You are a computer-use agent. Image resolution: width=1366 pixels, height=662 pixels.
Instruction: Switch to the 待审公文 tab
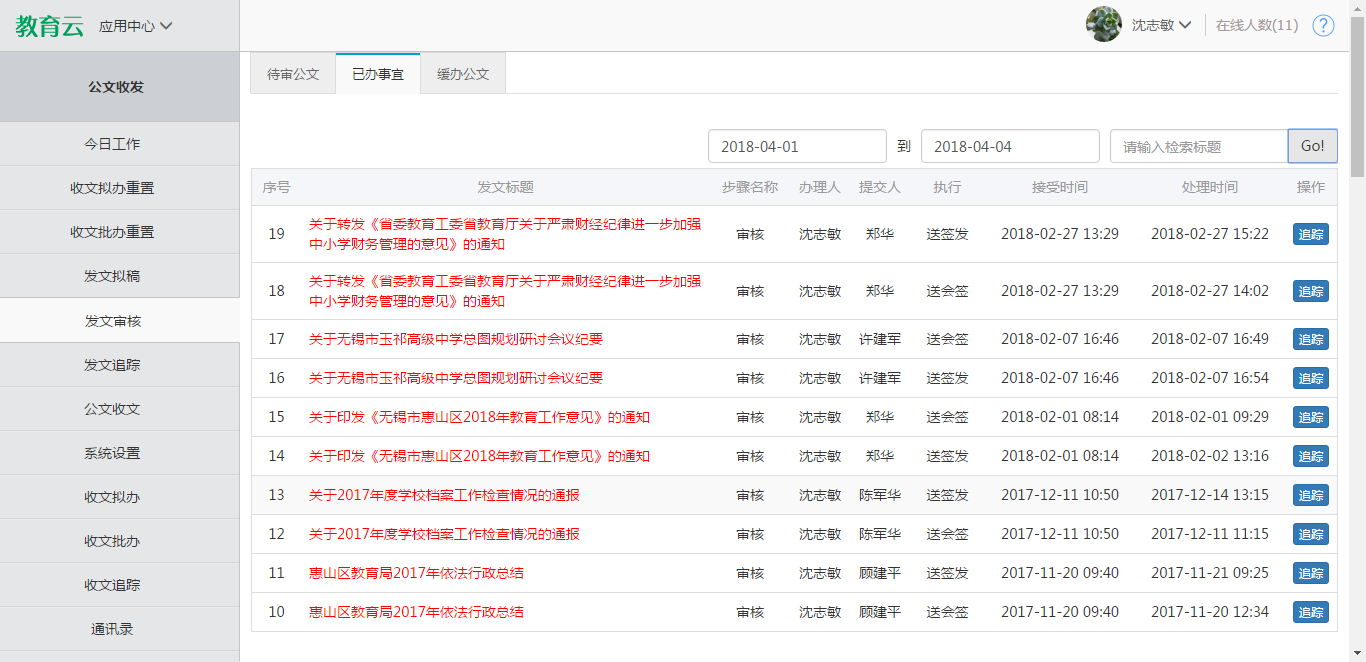click(x=293, y=74)
